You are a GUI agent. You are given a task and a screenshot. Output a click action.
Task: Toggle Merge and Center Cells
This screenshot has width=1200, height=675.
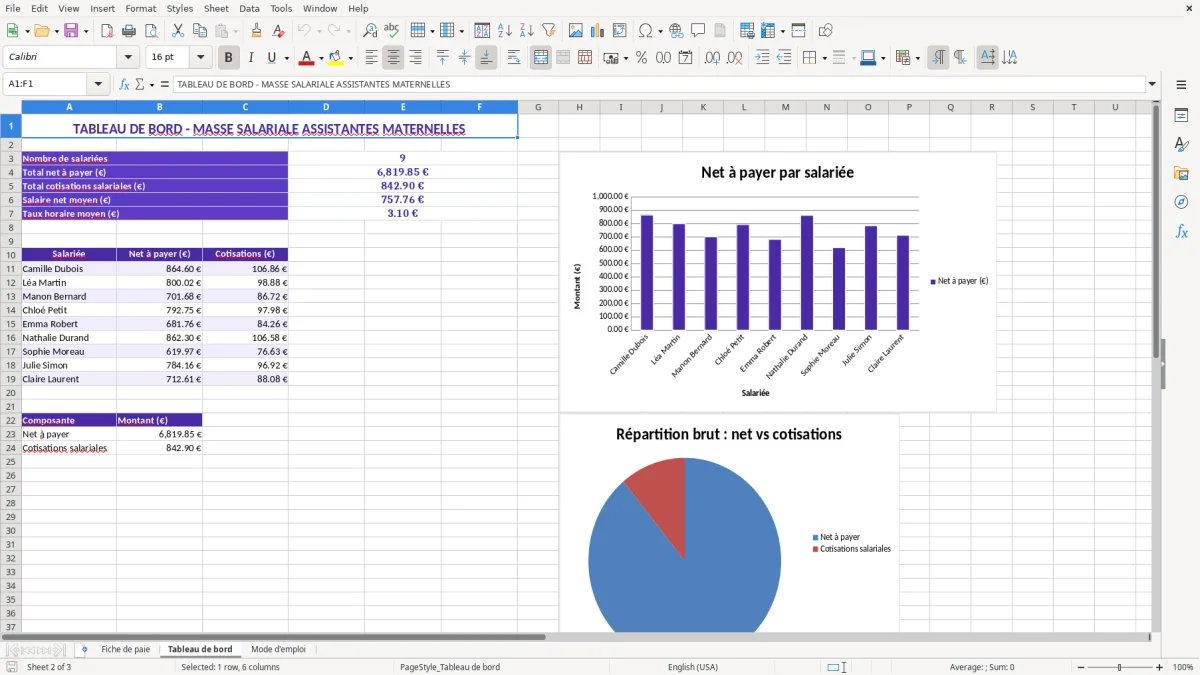pyautogui.click(x=541, y=58)
